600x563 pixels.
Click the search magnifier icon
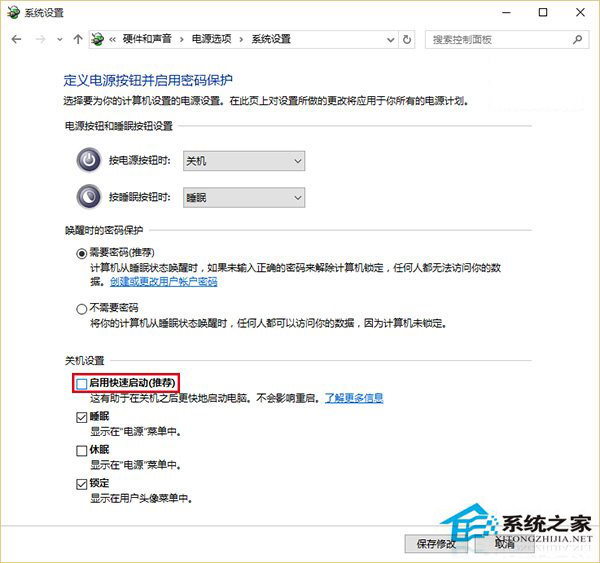(577, 39)
